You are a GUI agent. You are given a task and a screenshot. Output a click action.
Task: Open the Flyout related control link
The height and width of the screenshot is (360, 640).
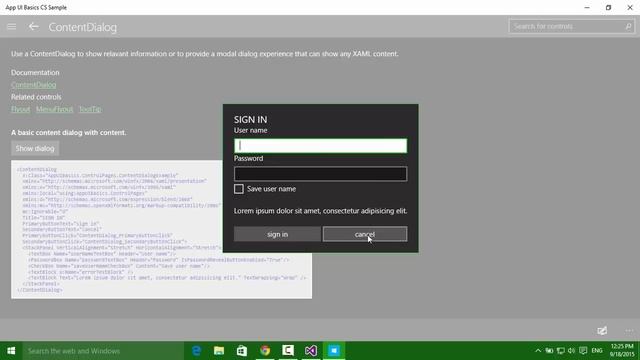click(20, 109)
